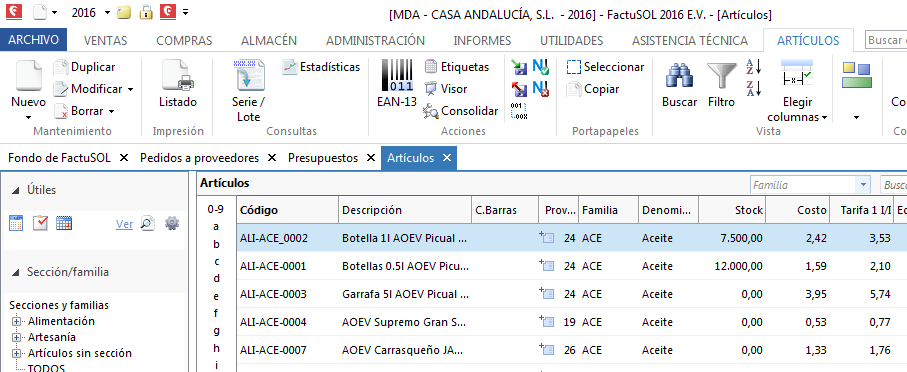
Task: Open the calendar icon in Útiles
Action: click(64, 223)
